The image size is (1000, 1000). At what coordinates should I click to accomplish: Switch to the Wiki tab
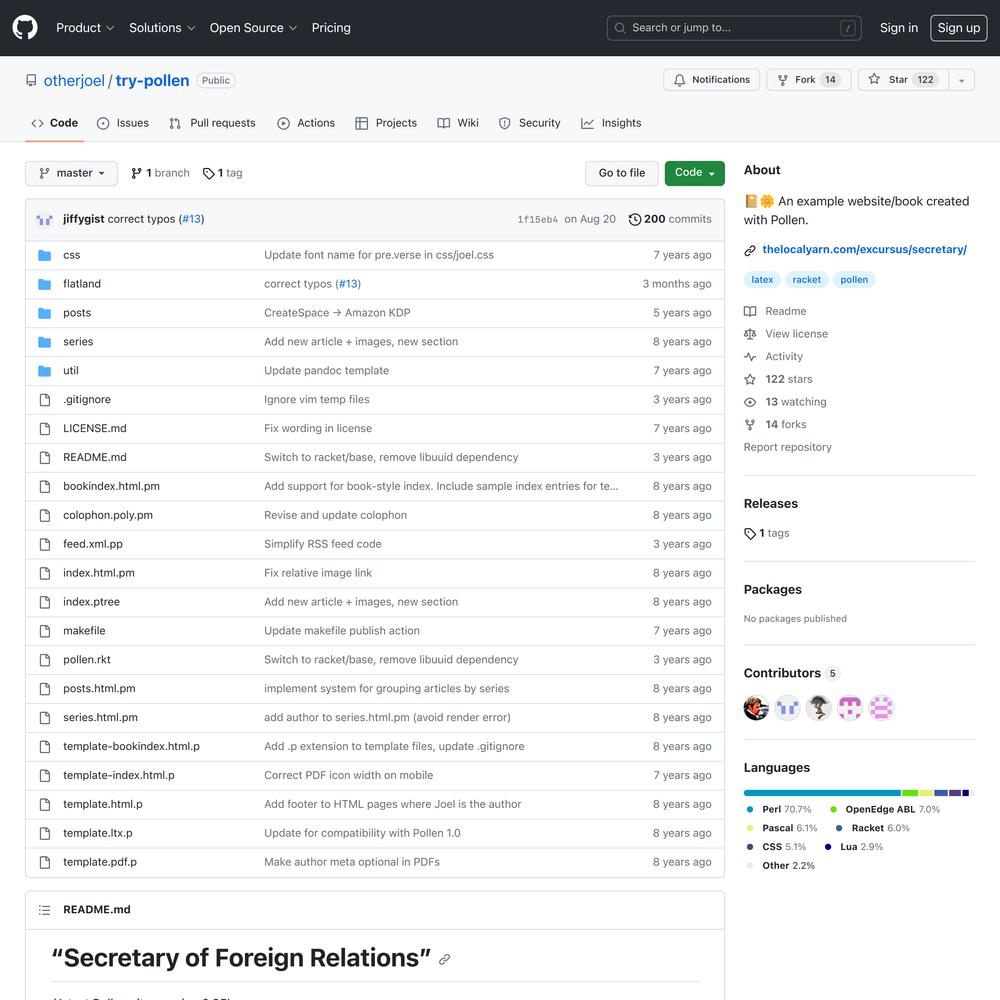point(458,123)
